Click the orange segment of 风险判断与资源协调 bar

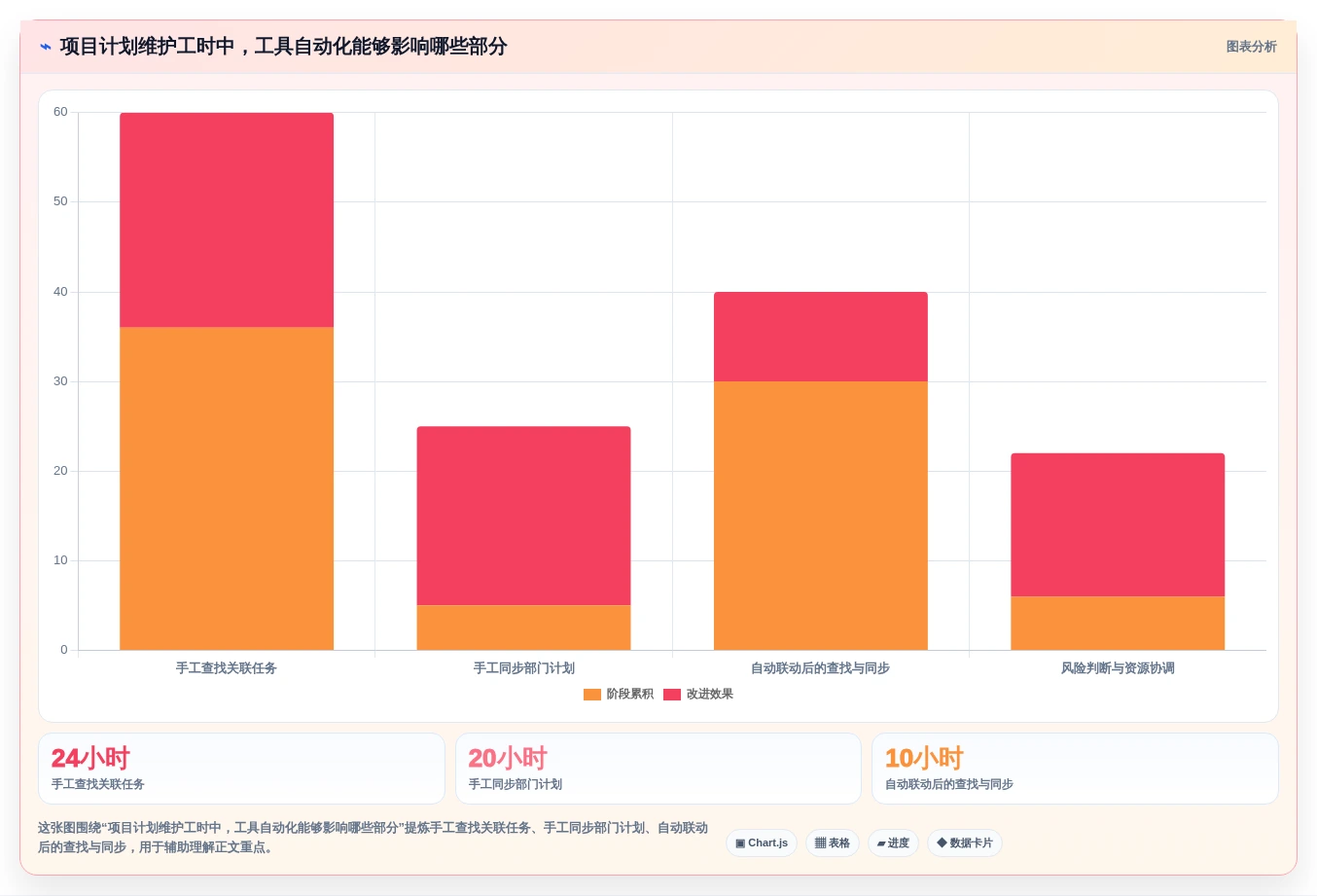pos(1118,623)
